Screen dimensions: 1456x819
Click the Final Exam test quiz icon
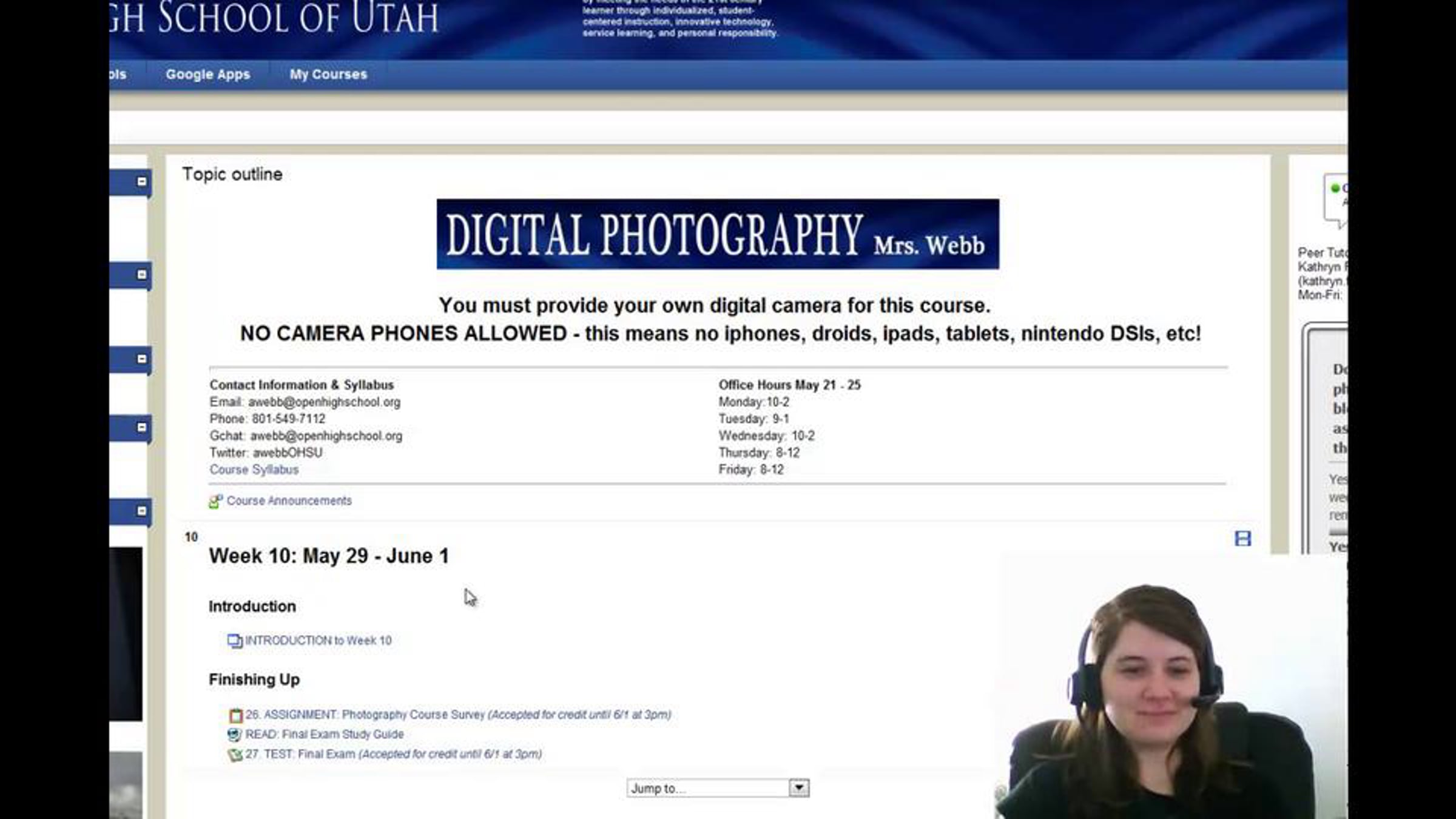pyautogui.click(x=235, y=755)
